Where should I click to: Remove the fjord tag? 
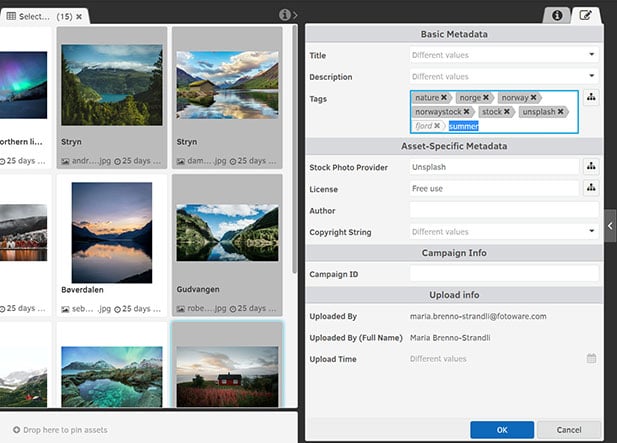[x=437, y=126]
